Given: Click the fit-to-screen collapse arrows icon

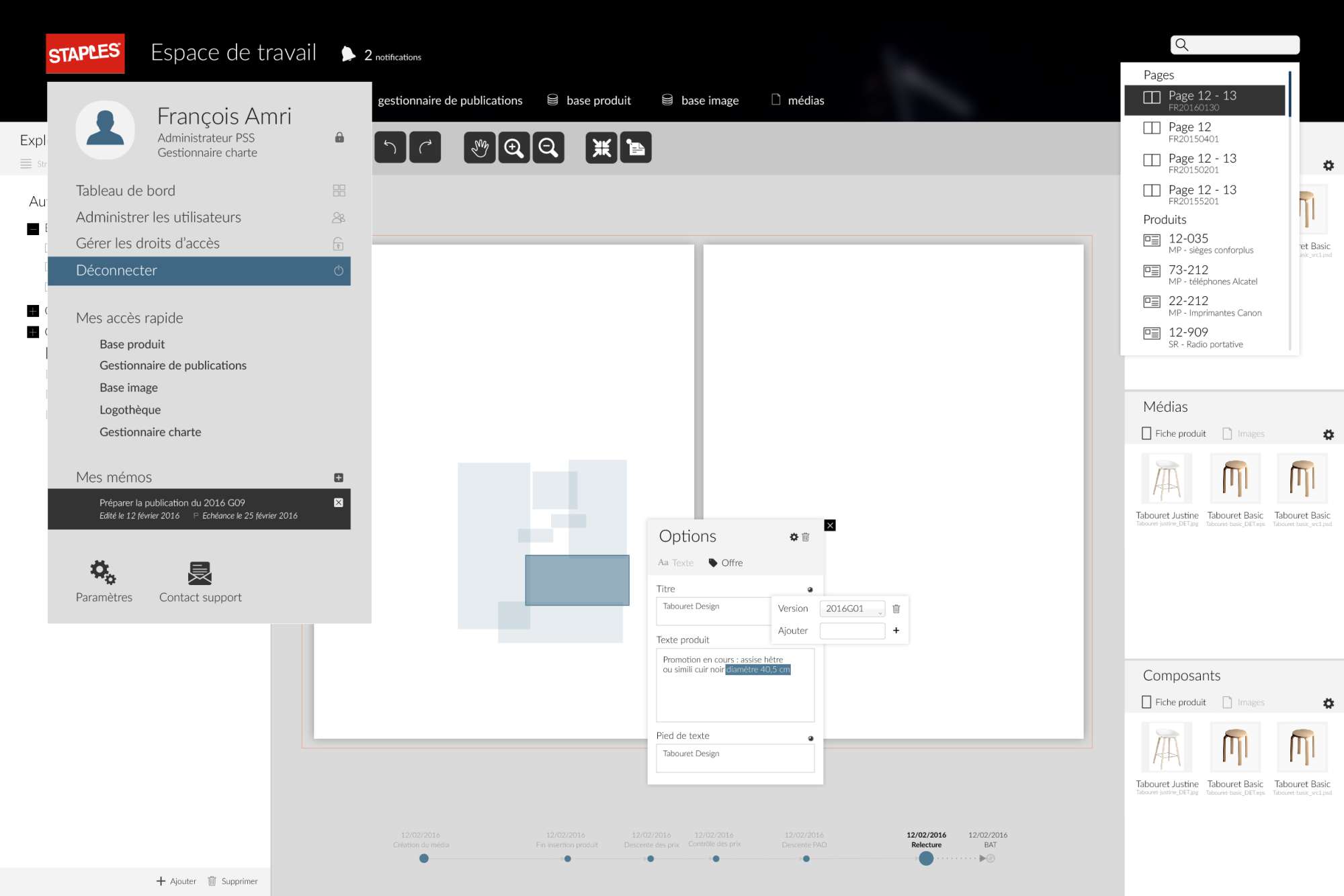Looking at the screenshot, I should click(601, 147).
